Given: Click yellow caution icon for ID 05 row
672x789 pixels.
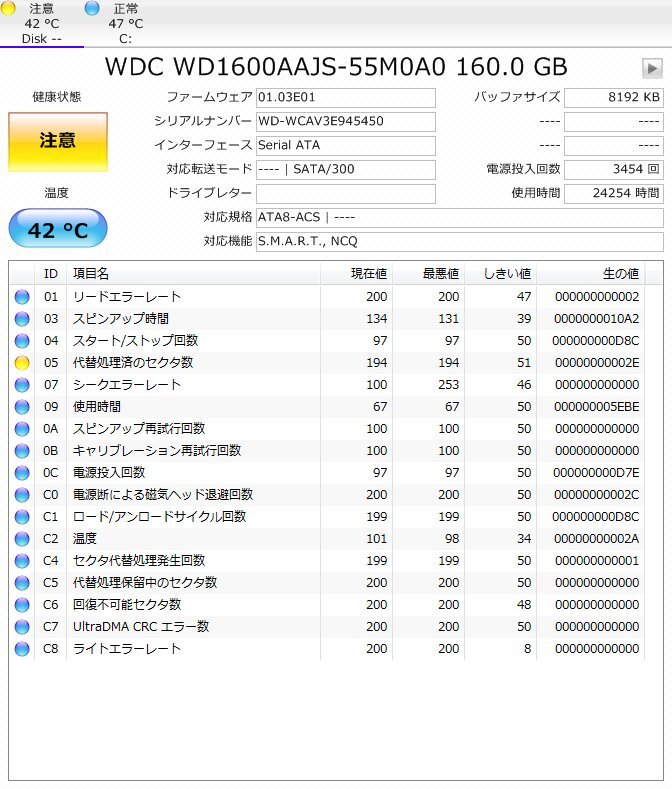Looking at the screenshot, I should coord(22,363).
